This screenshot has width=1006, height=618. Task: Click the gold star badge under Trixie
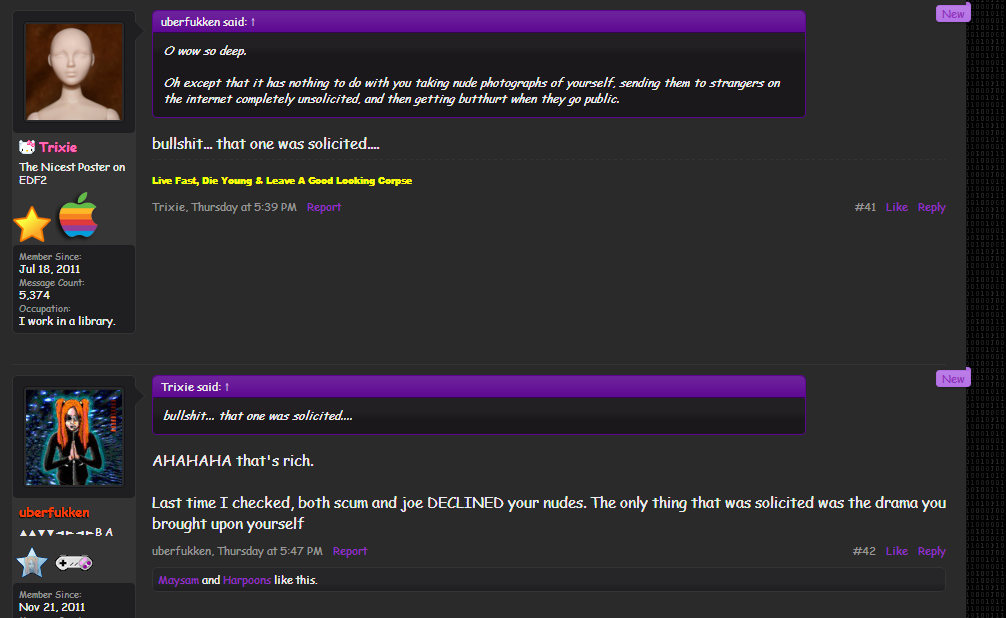pos(32,224)
